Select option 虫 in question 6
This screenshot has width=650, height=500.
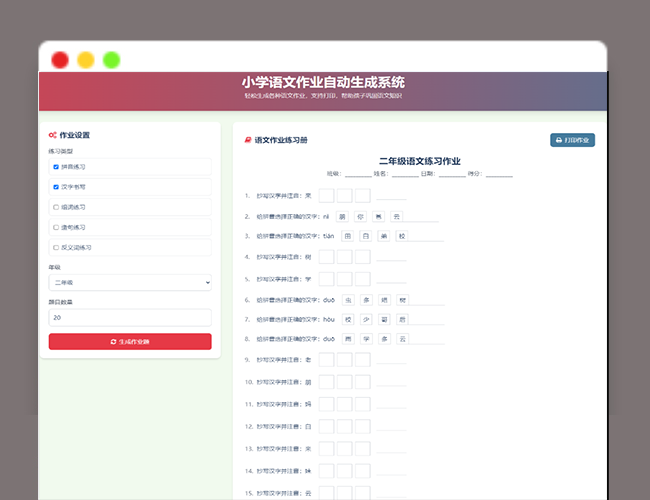[348, 300]
